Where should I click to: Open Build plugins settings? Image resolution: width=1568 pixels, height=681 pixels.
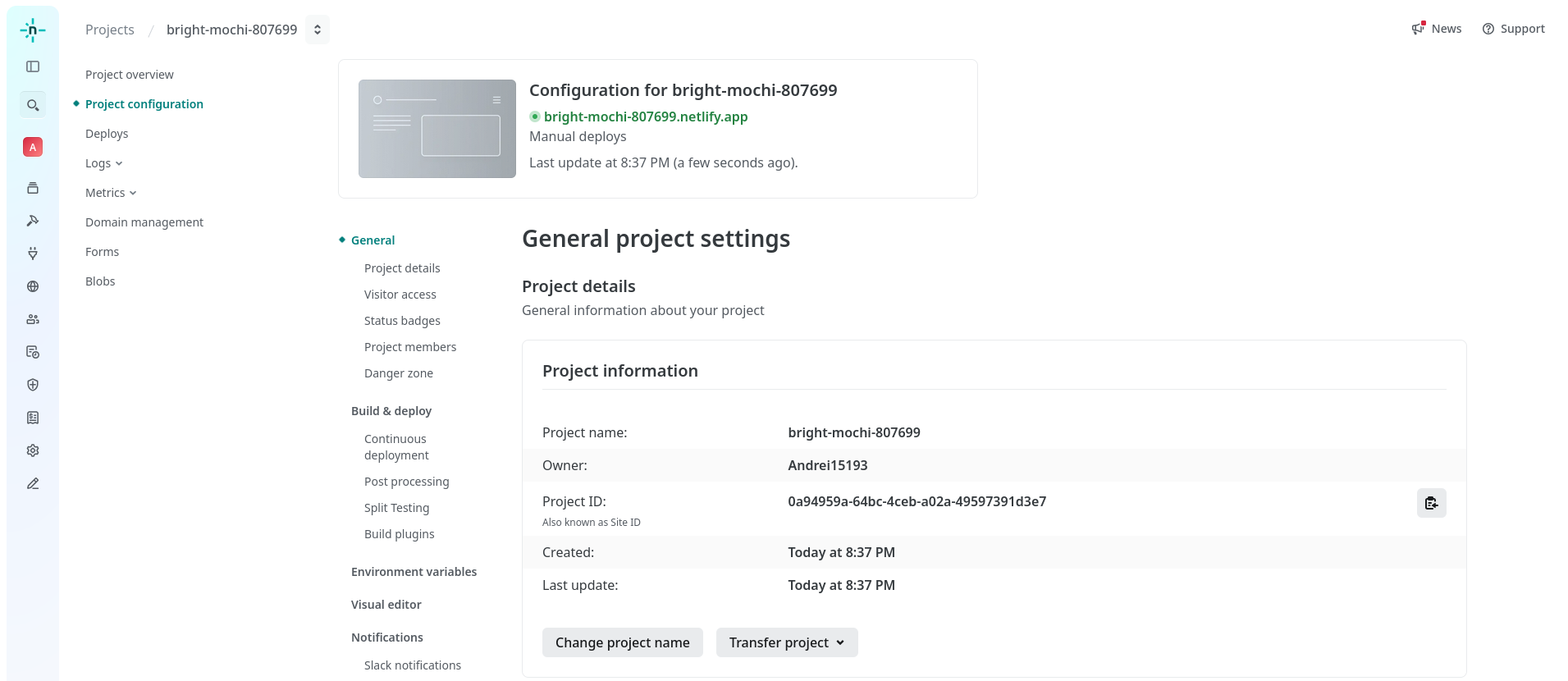tap(400, 534)
